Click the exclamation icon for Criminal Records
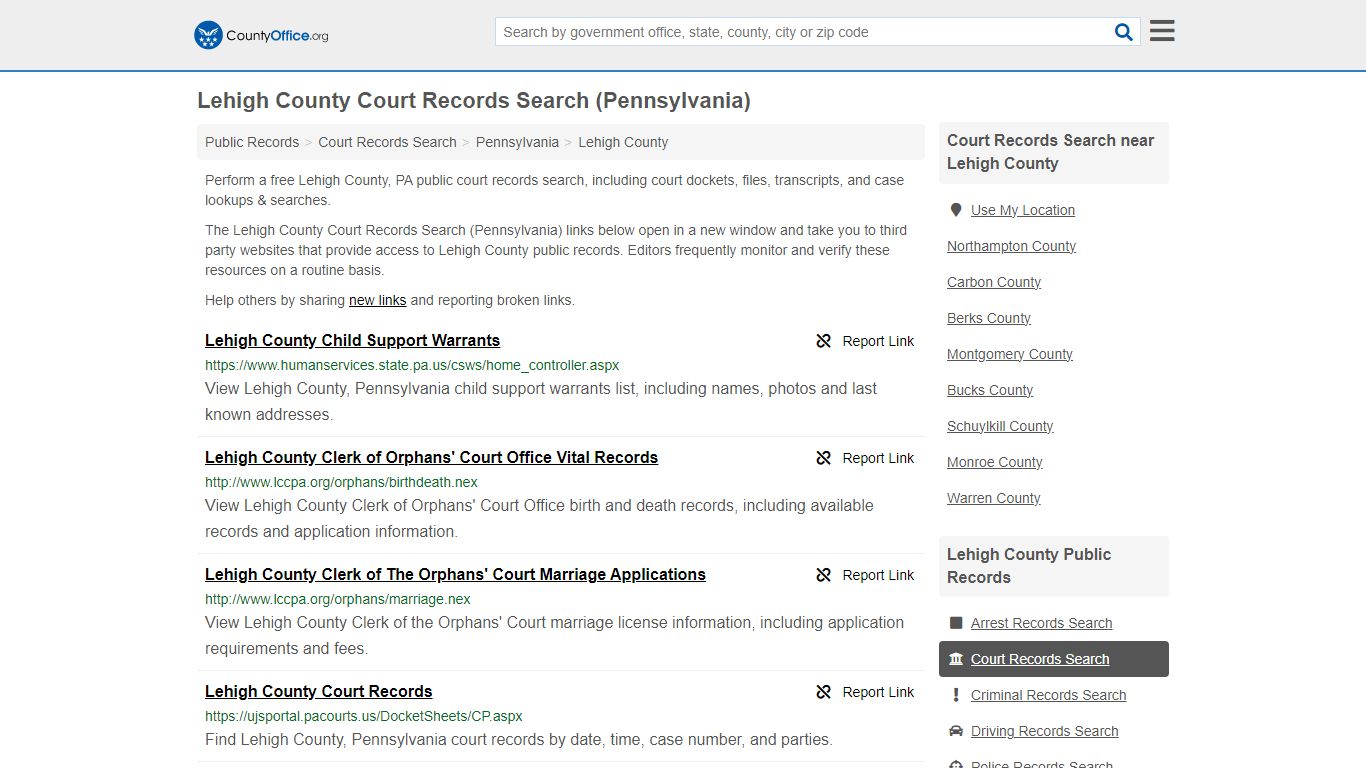This screenshot has width=1366, height=768. click(x=956, y=695)
